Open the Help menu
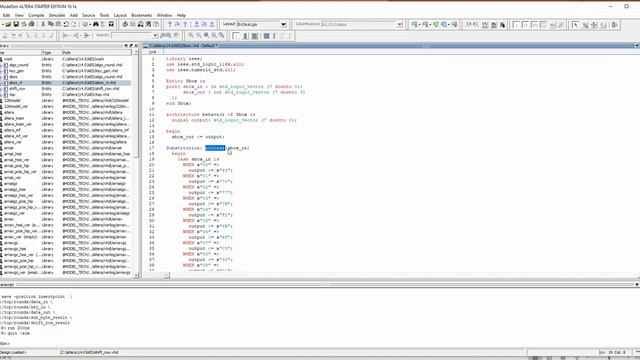The height and width of the screenshot is (360, 640). 181,15
